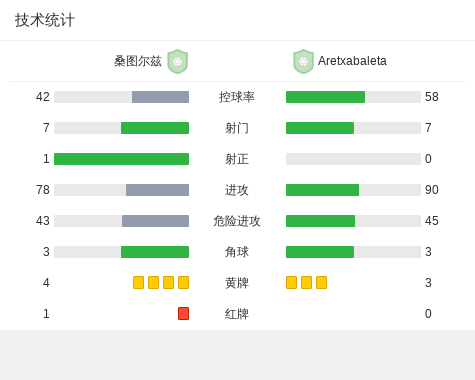This screenshot has height=380, width=475.
Task: Click the full green 射正 bar
Action: [x=121, y=159]
